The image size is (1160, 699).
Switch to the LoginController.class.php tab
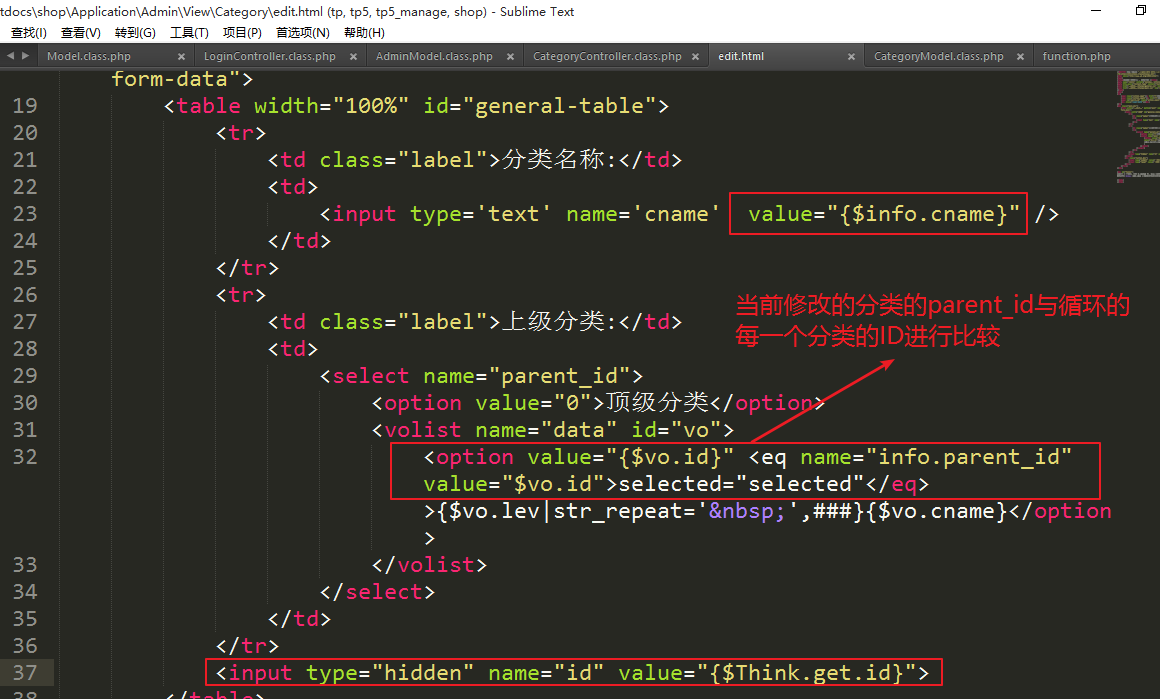point(269,57)
